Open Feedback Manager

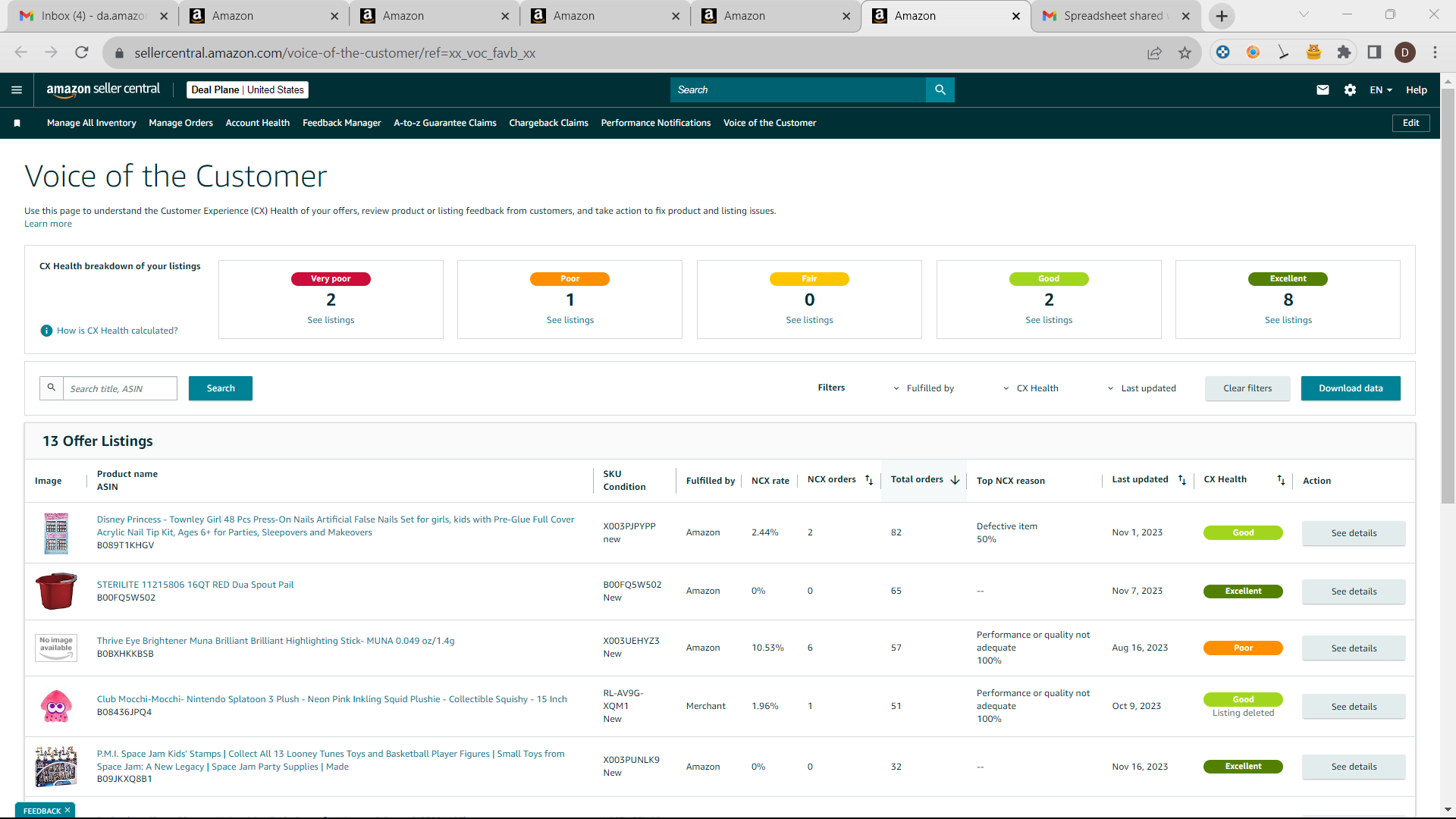tap(341, 123)
